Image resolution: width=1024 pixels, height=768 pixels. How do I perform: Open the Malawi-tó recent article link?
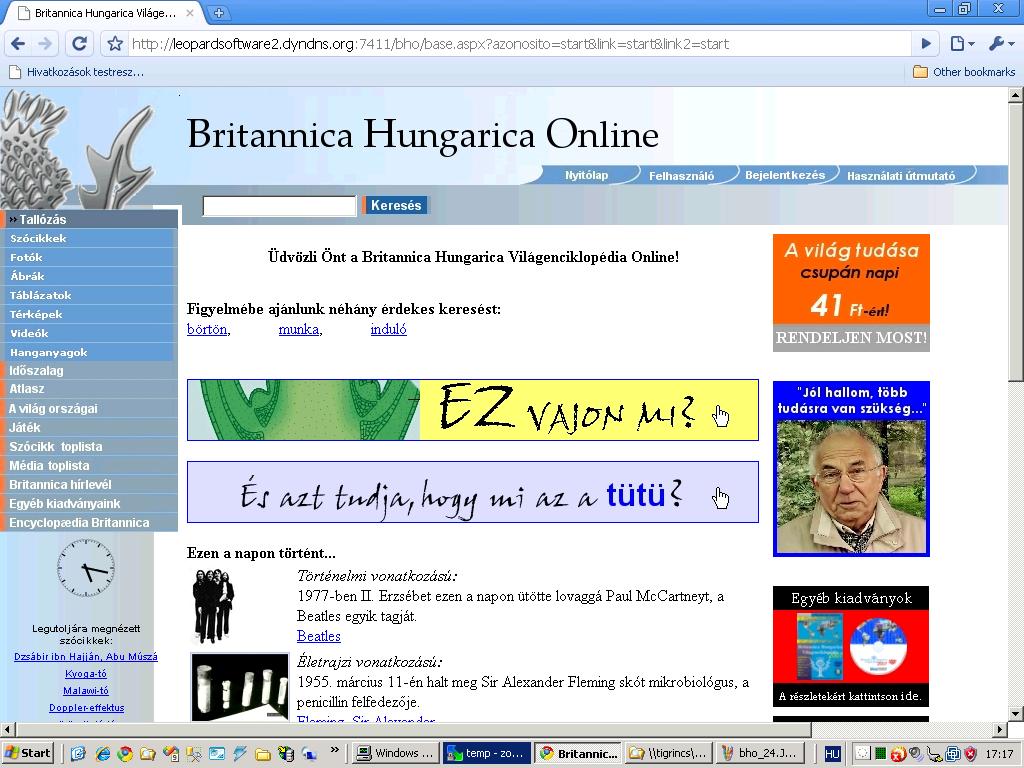point(86,691)
